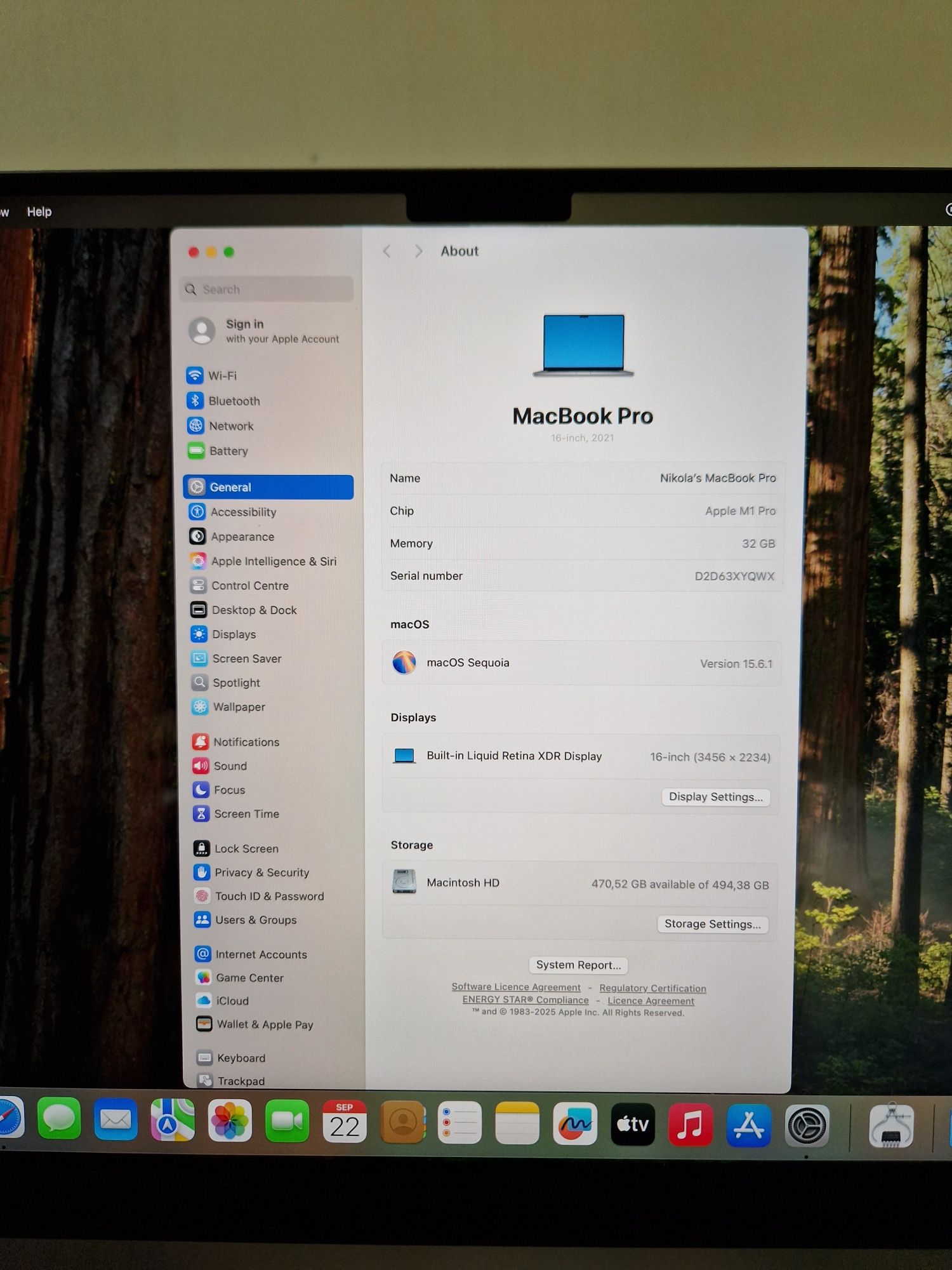Open Battery settings
The image size is (952, 1270).
pyautogui.click(x=218, y=451)
